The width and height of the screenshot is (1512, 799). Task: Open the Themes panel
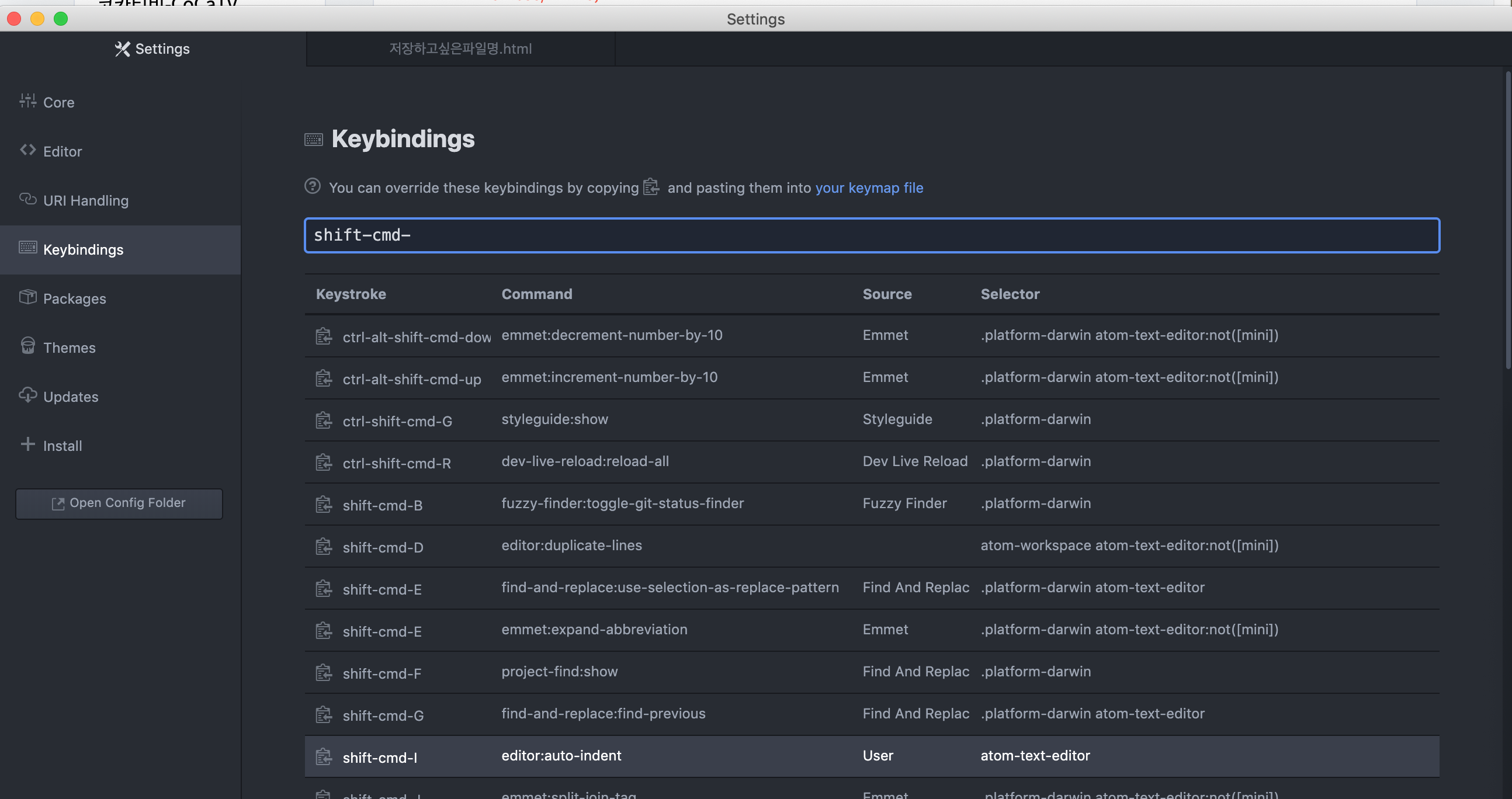(x=70, y=348)
